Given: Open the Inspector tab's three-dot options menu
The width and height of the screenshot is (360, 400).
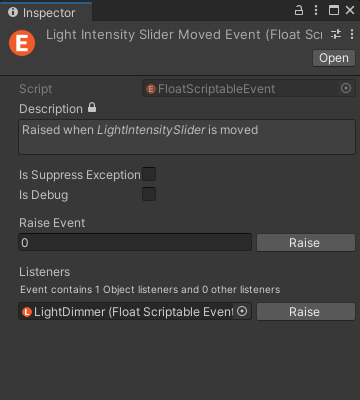Looking at the screenshot, I should [x=316, y=10].
